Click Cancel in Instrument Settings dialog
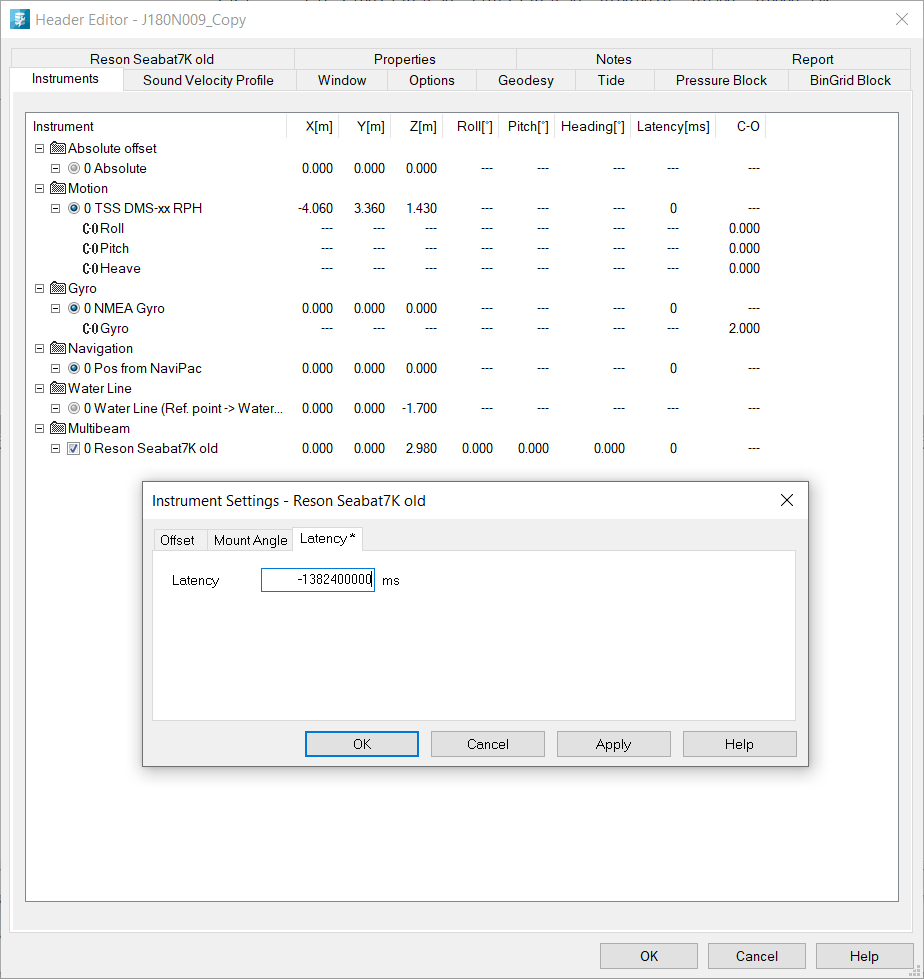Screen dimensions: 924x979 pyautogui.click(x=488, y=744)
